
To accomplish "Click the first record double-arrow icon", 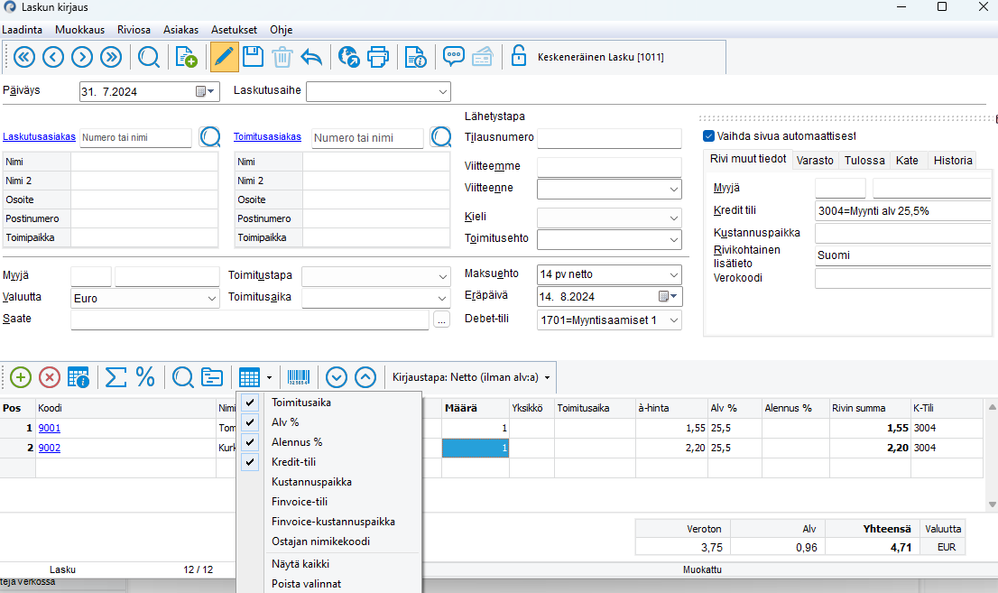I will 23,57.
